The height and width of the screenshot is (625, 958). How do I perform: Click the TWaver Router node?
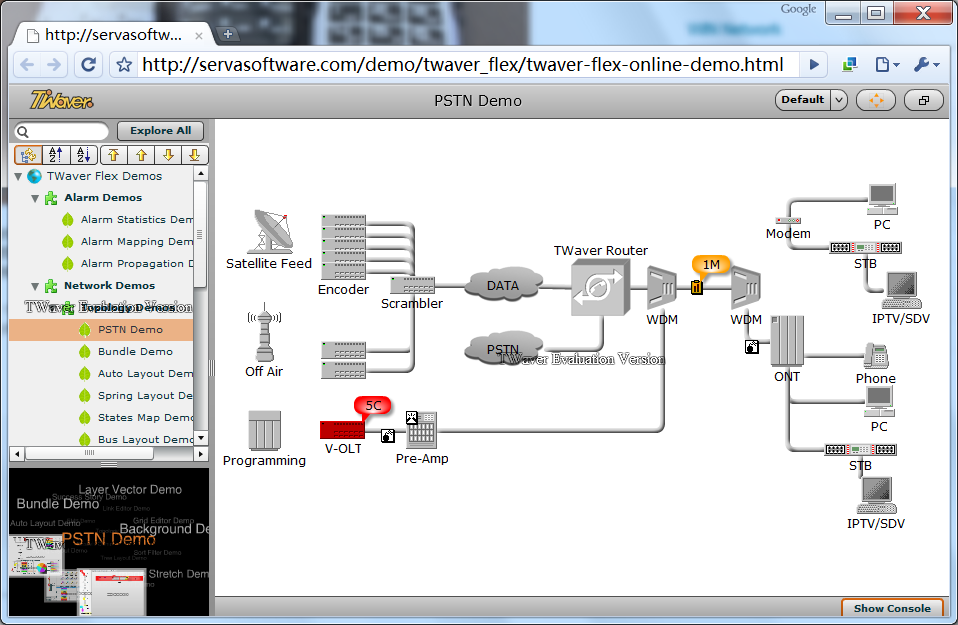tap(600, 287)
